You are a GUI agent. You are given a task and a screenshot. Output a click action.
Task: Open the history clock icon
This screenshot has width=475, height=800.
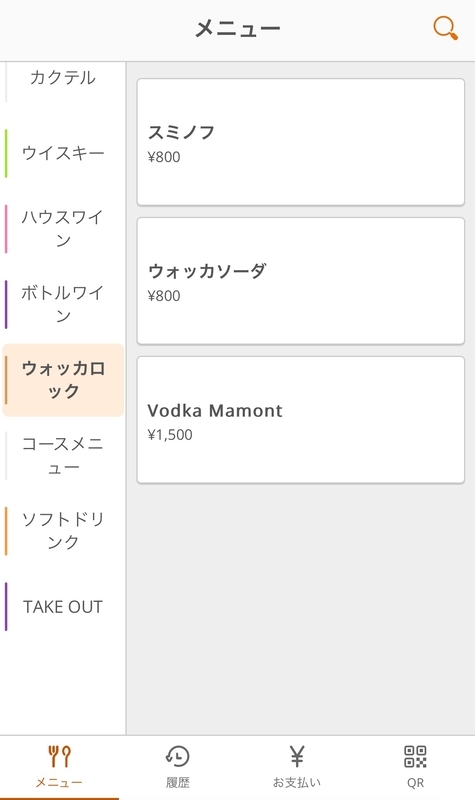pos(178,756)
